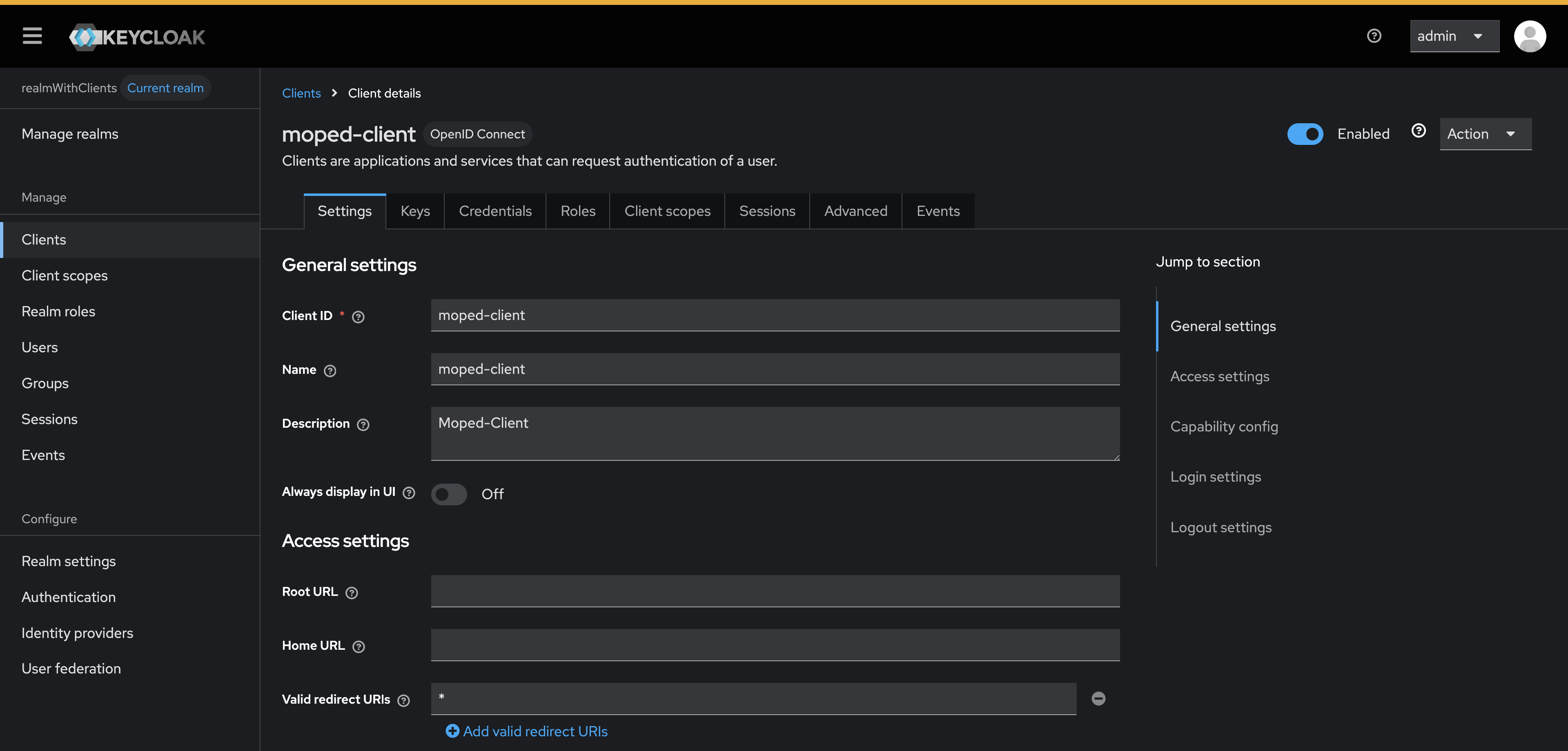Viewport: 1568px width, 751px height.
Task: Jump to Capability config section
Action: point(1223,427)
